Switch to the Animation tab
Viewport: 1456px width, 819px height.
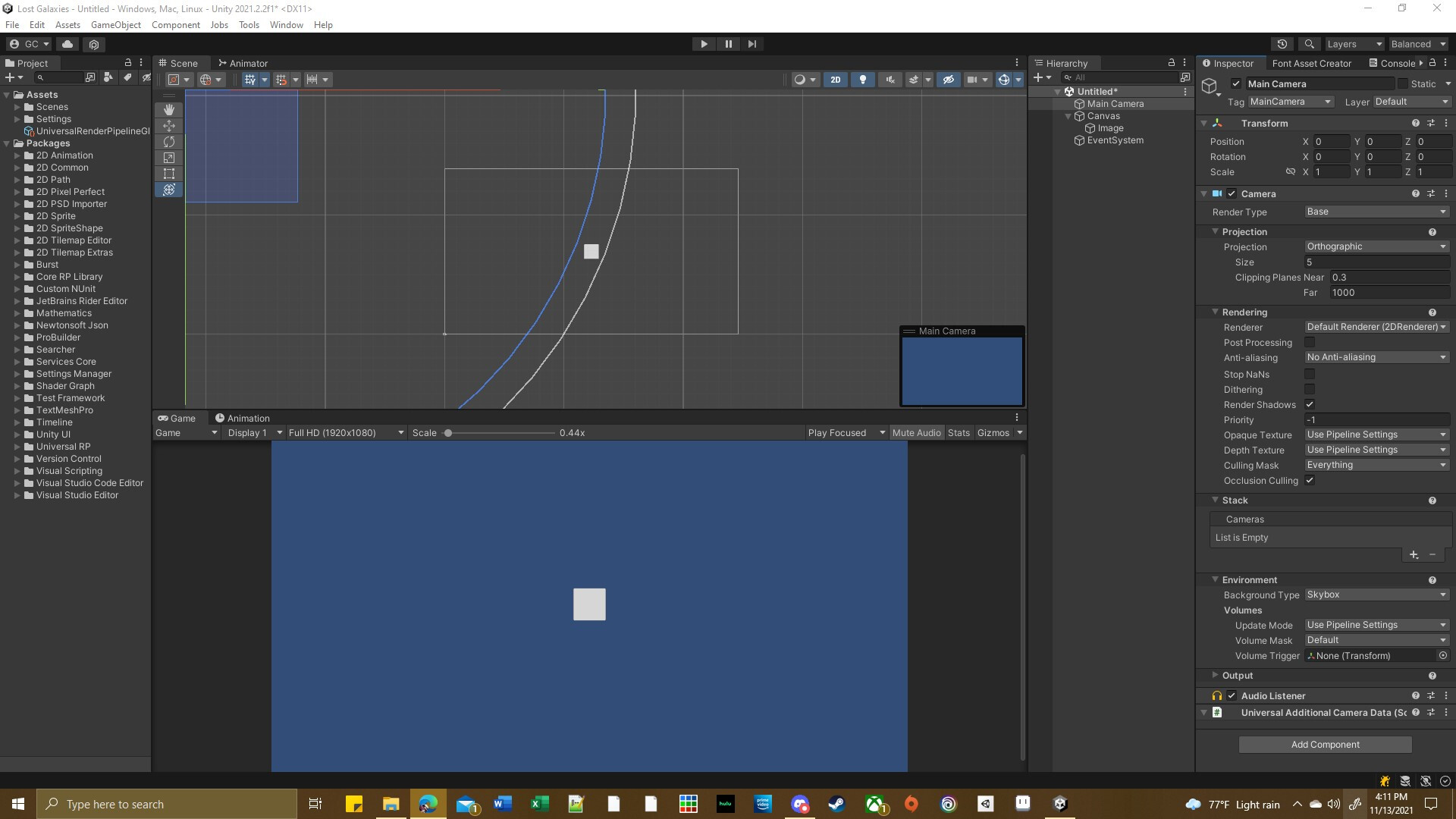(243, 419)
